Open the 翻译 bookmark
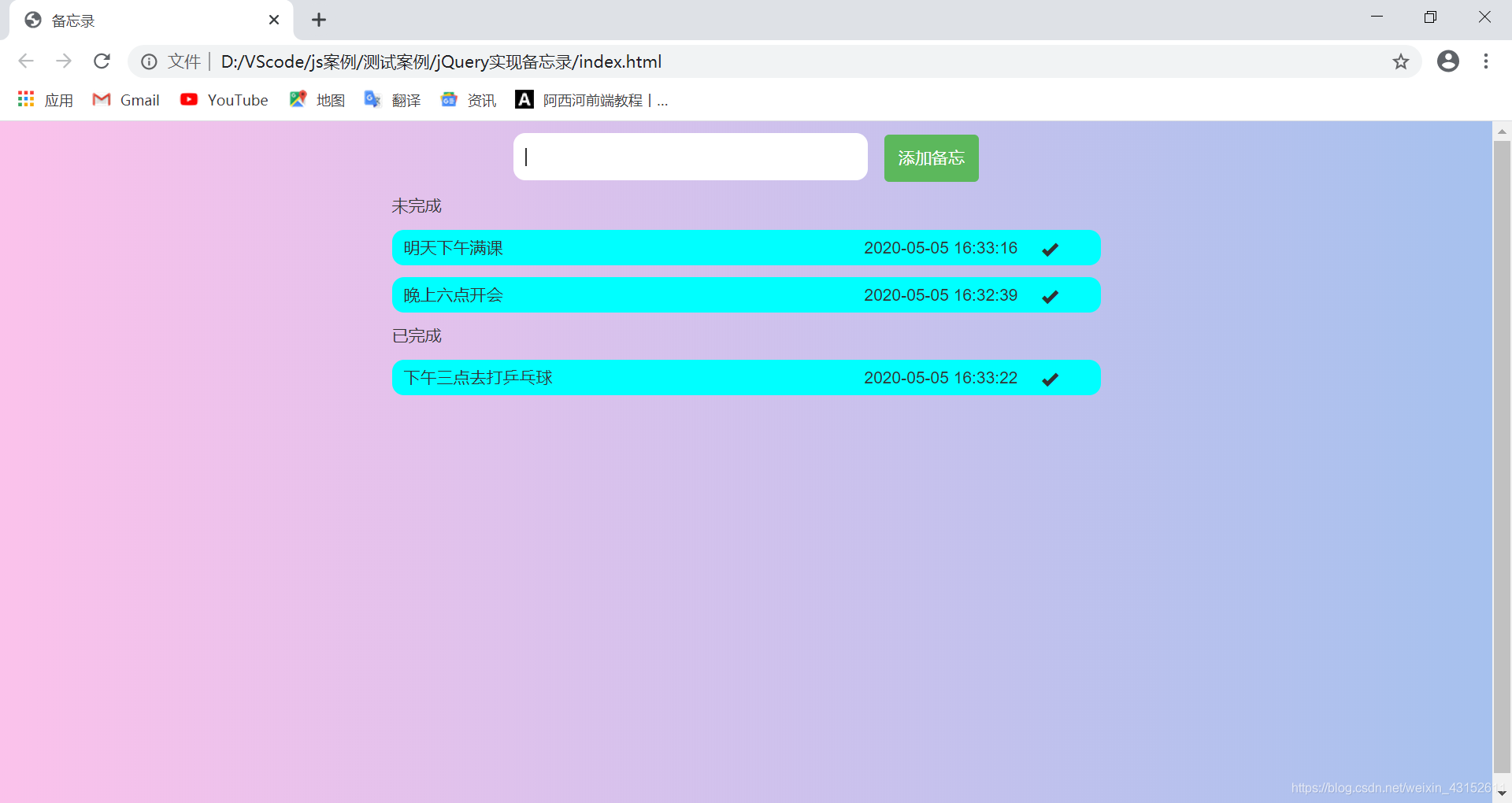This screenshot has width=1512, height=803. 392,100
